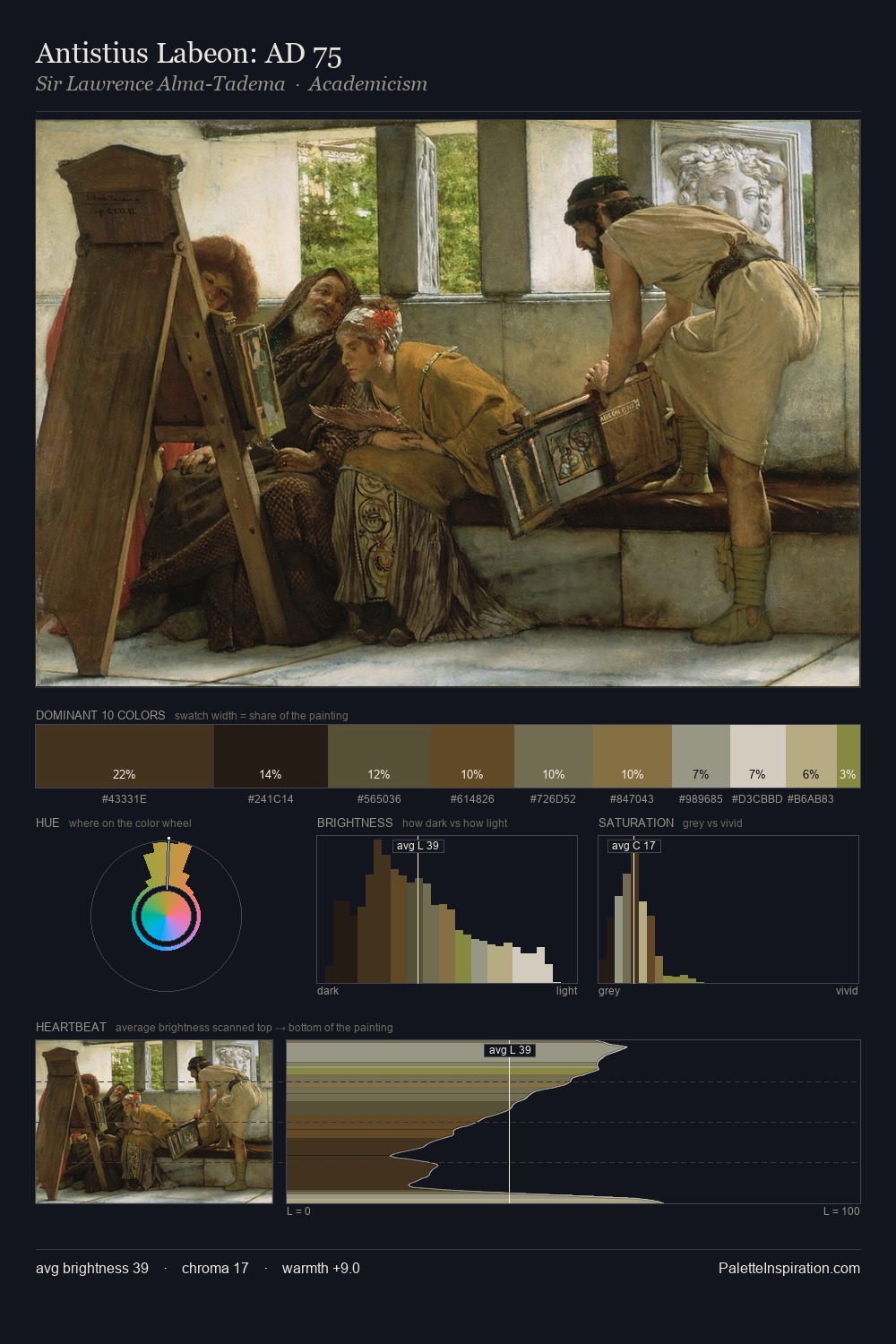
Task: Click the 'Academicism' style text
Action: 367,84
